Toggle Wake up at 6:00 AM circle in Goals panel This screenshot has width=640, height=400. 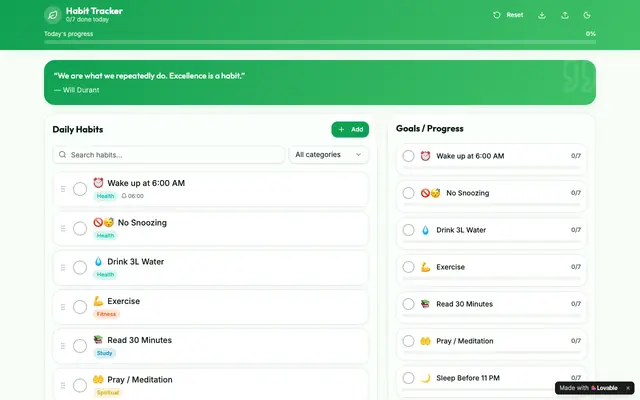pos(408,156)
